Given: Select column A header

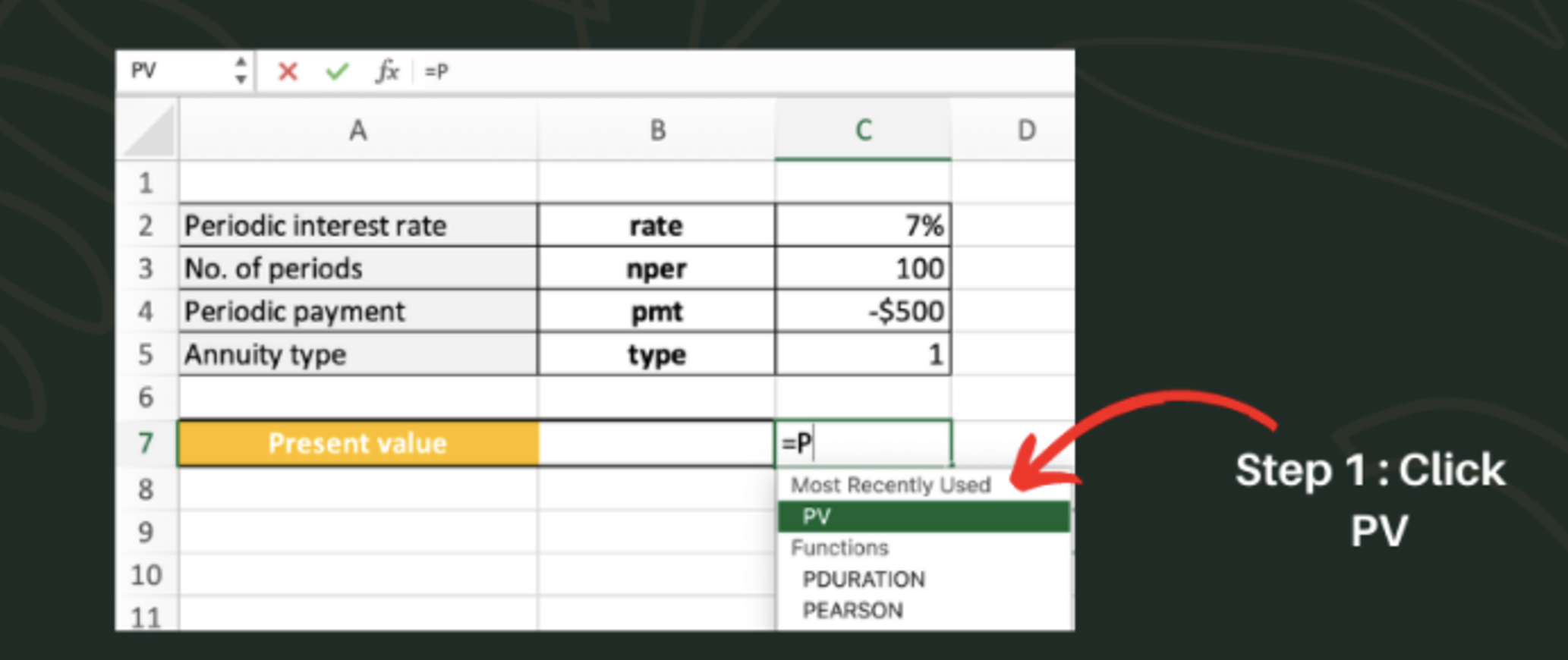Looking at the screenshot, I should coord(358,130).
